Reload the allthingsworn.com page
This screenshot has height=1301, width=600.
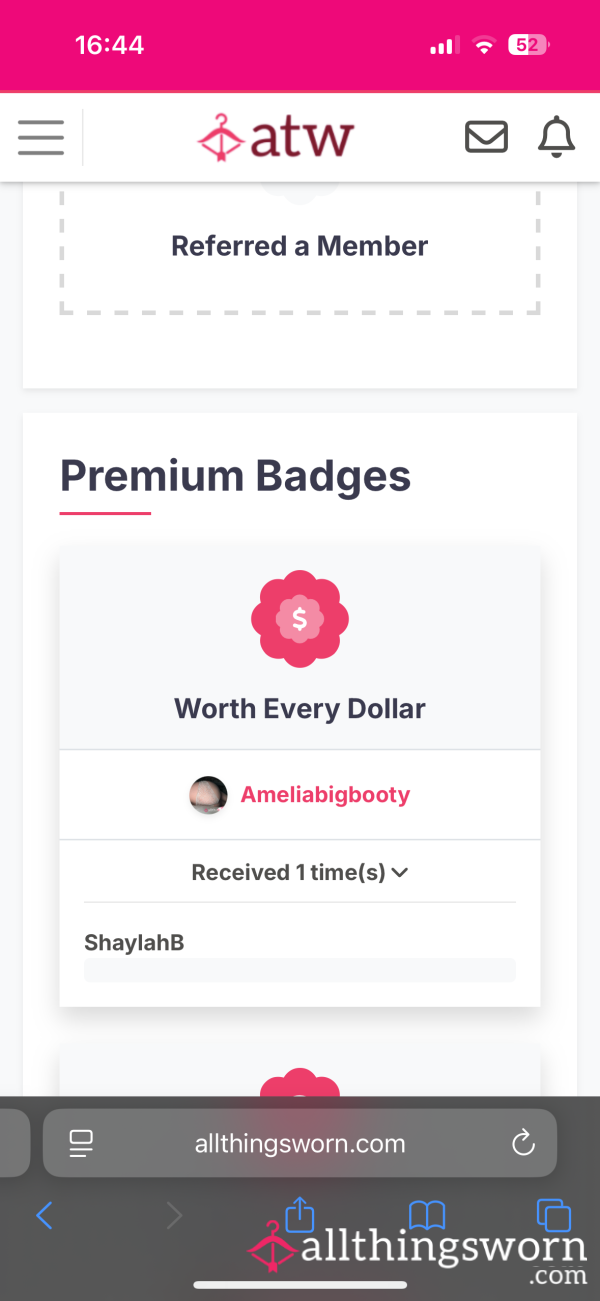click(x=523, y=1144)
